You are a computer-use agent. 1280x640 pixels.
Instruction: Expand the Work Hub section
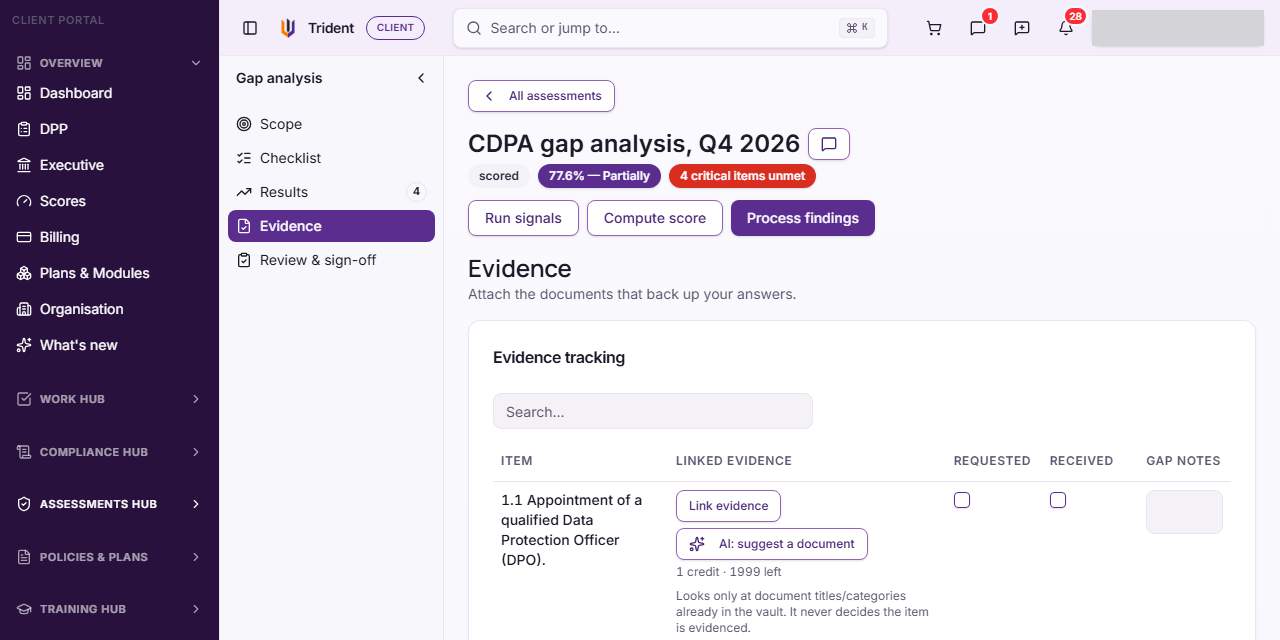coord(110,399)
